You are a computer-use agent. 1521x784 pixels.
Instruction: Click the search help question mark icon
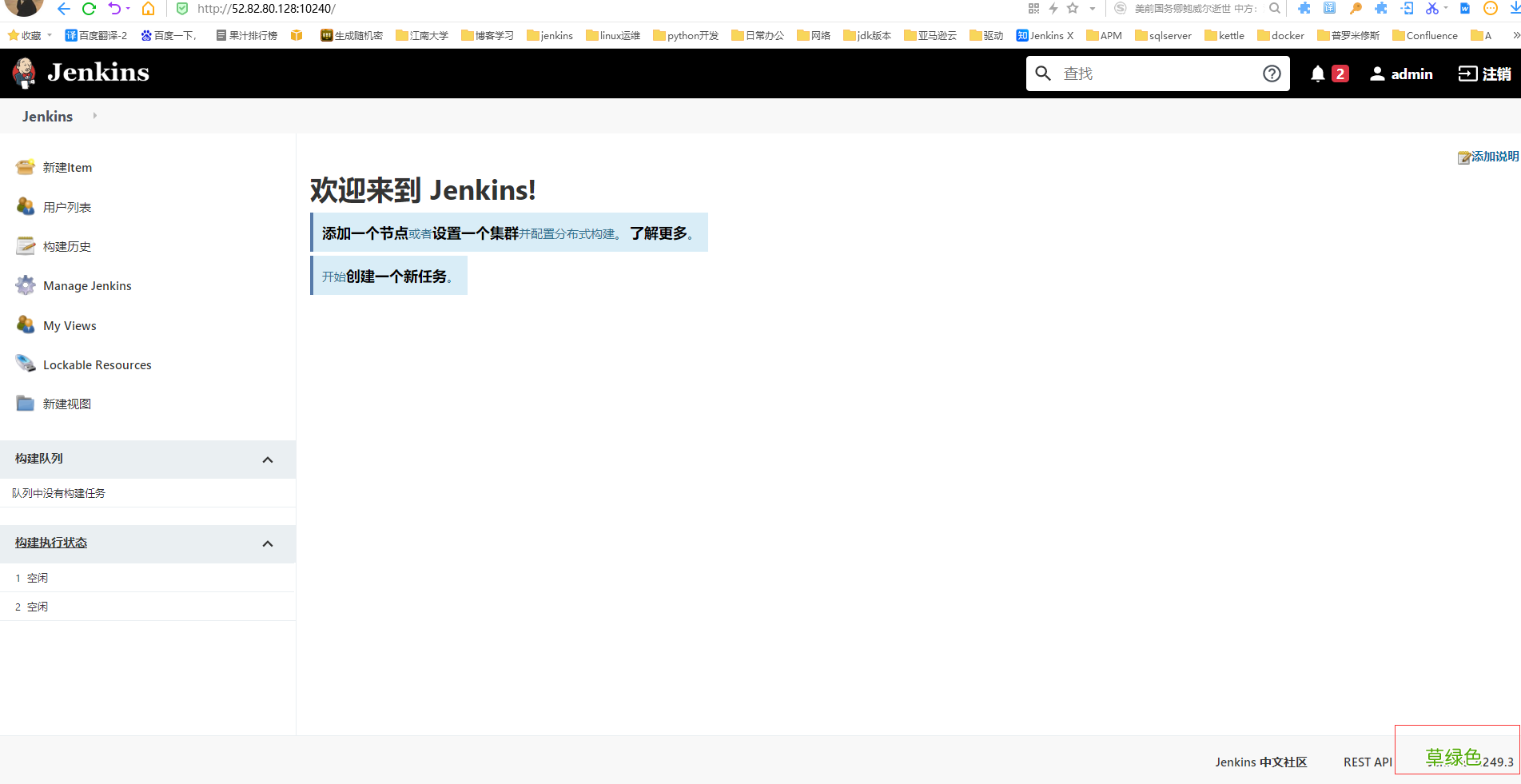[x=1271, y=74]
